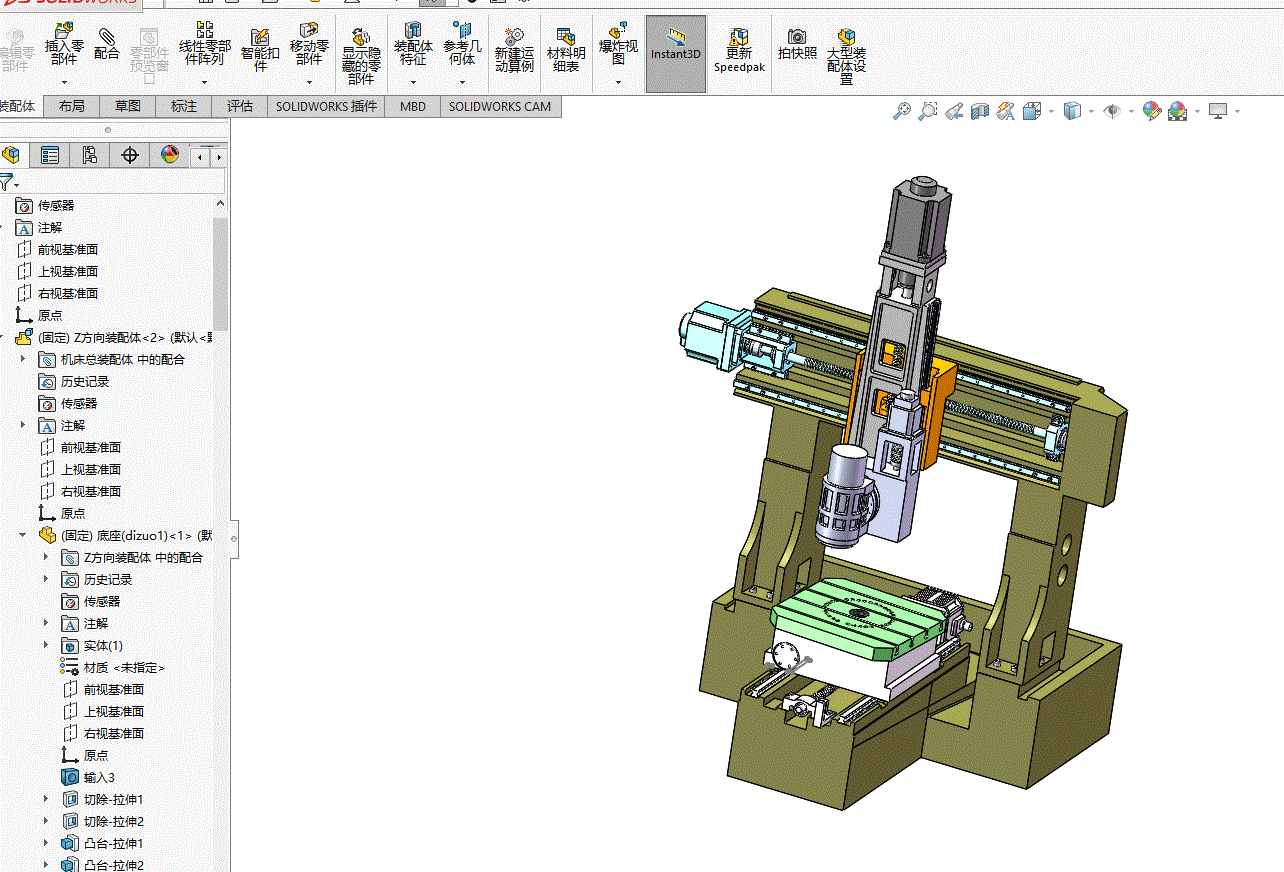
Task: Open the DimXpert crosshair manager tab
Action: click(x=129, y=155)
